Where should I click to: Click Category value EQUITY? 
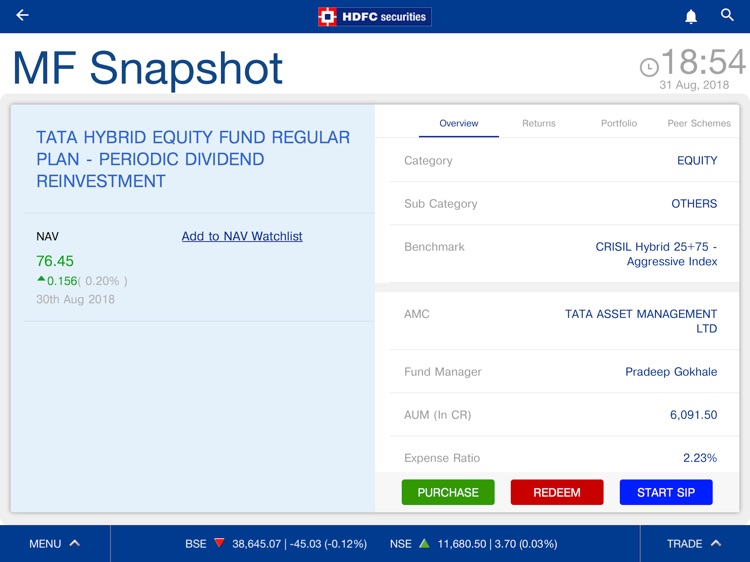697,161
